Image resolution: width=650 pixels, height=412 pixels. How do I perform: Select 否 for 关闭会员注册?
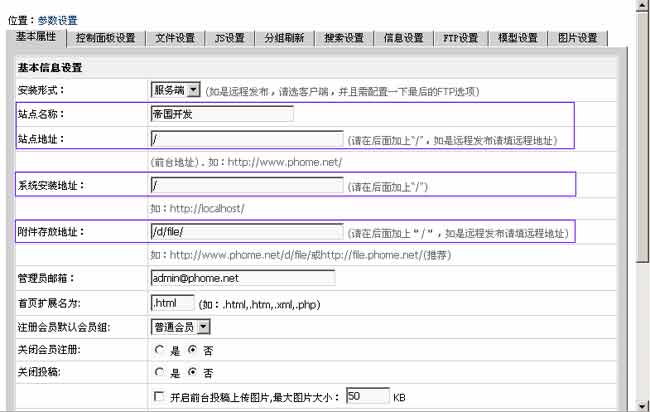point(194,350)
